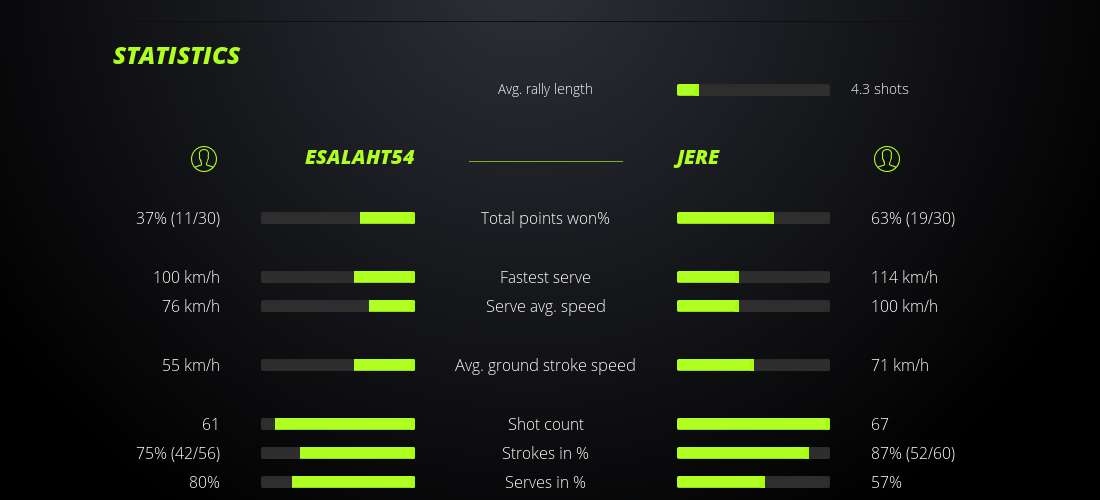1100x500 pixels.
Task: Click JERE's Avg. ground stroke speed bar
Action: (753, 365)
